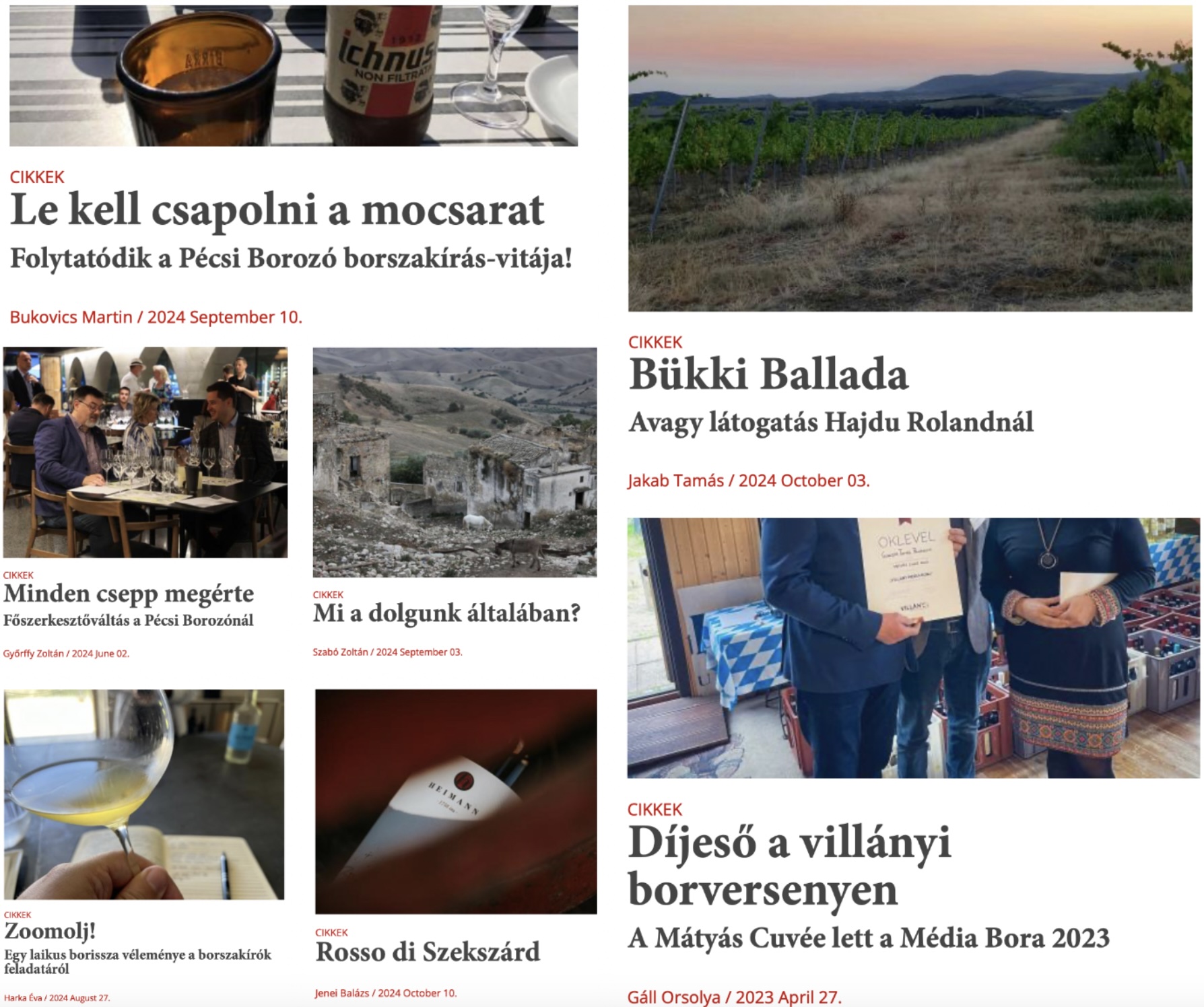
Task: Open the 'Zoomolj!' article title
Action: [x=50, y=931]
